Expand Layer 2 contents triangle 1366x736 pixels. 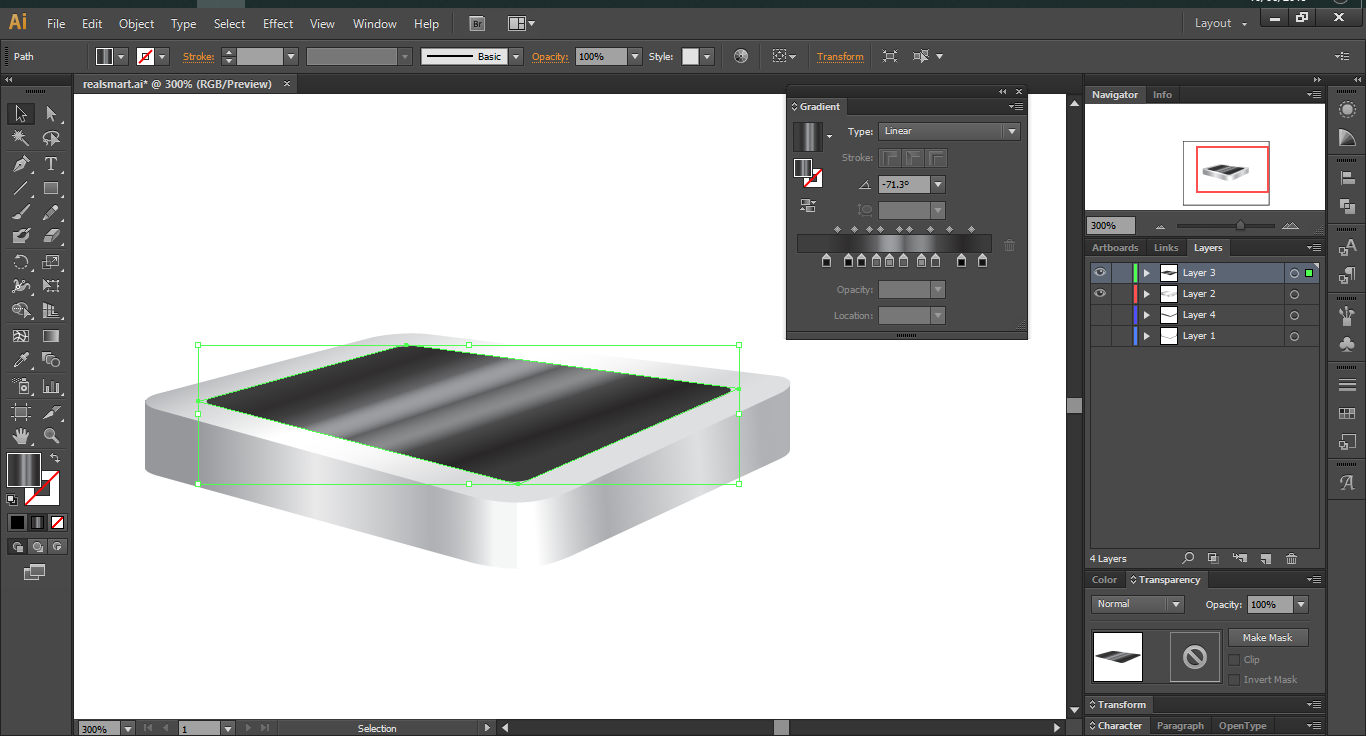1147,294
